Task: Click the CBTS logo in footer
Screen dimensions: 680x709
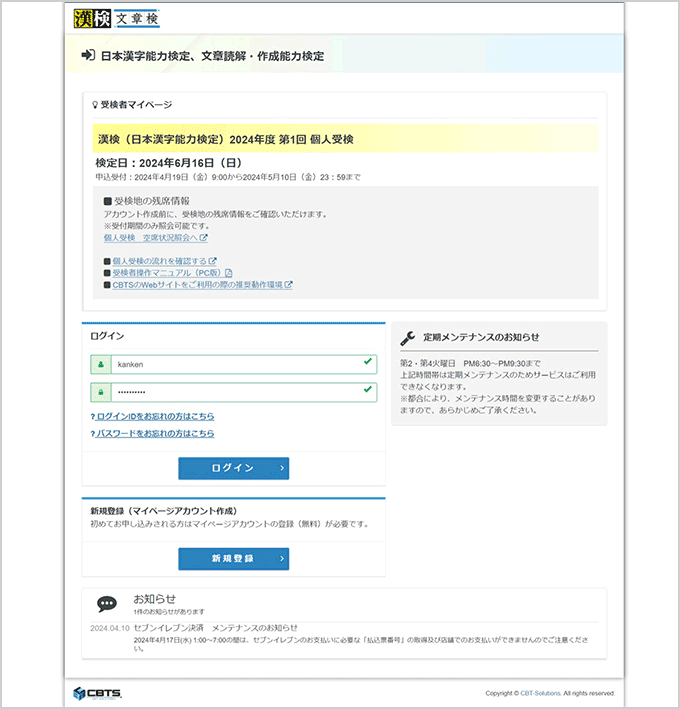Action: pos(97,693)
